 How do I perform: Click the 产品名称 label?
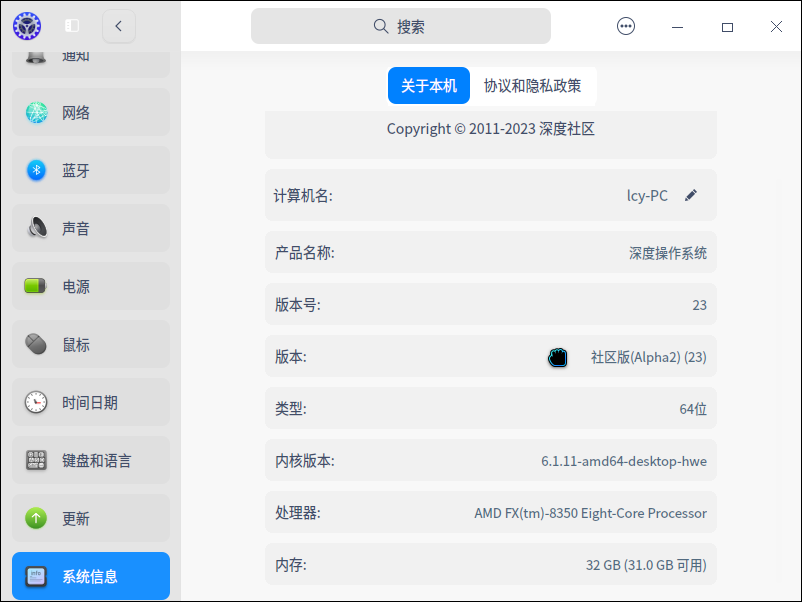pyautogui.click(x=304, y=253)
